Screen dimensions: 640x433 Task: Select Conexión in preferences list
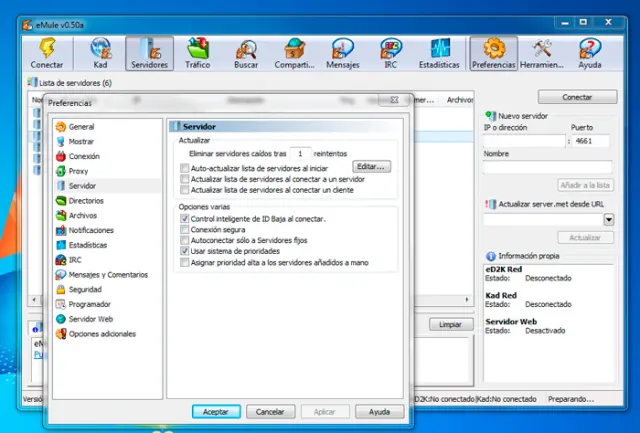pyautogui.click(x=84, y=156)
